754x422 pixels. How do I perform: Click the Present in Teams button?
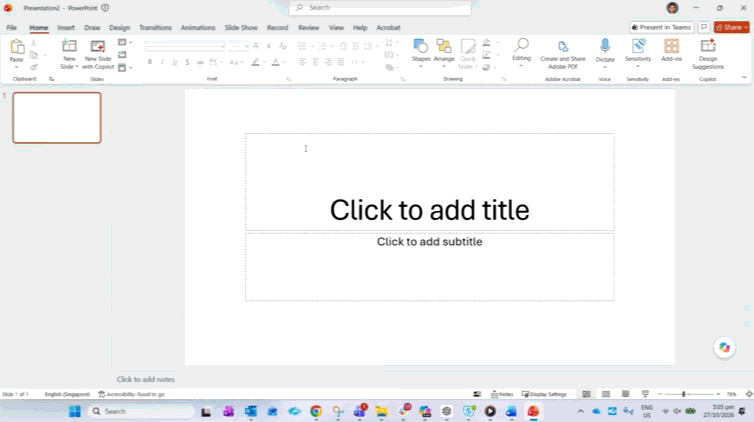click(662, 27)
